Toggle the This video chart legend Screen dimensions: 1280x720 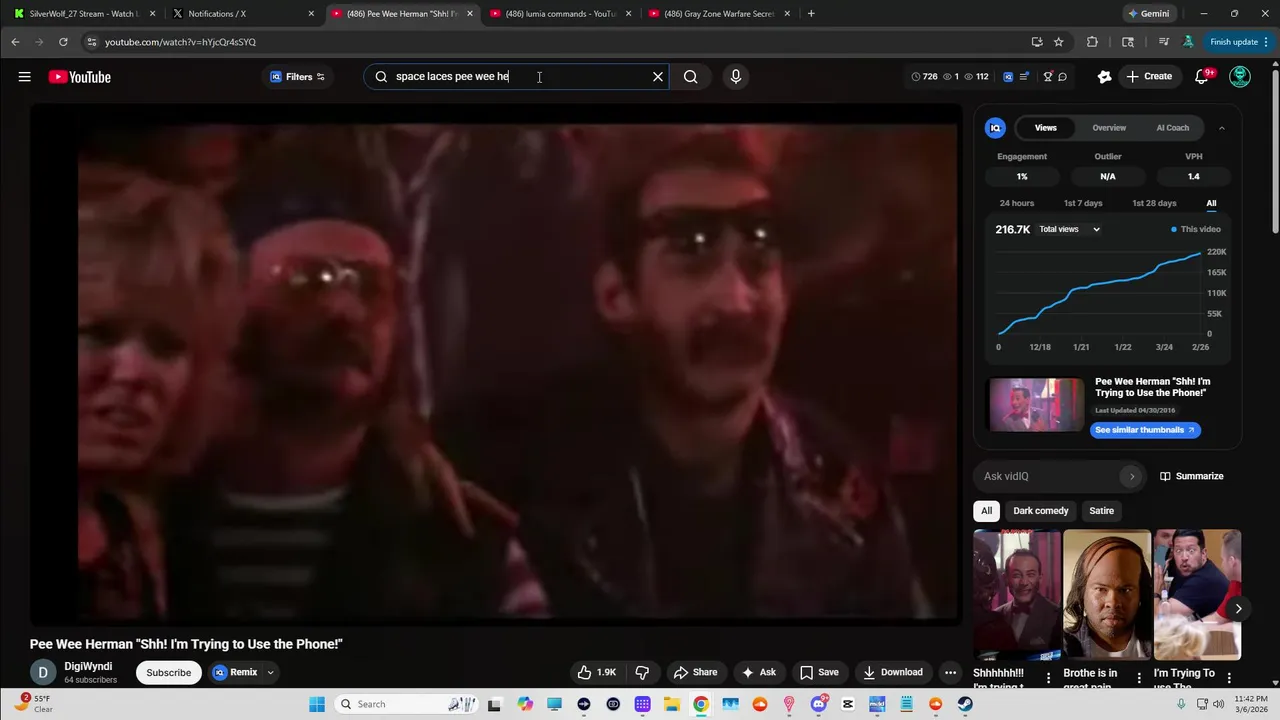click(x=1196, y=229)
